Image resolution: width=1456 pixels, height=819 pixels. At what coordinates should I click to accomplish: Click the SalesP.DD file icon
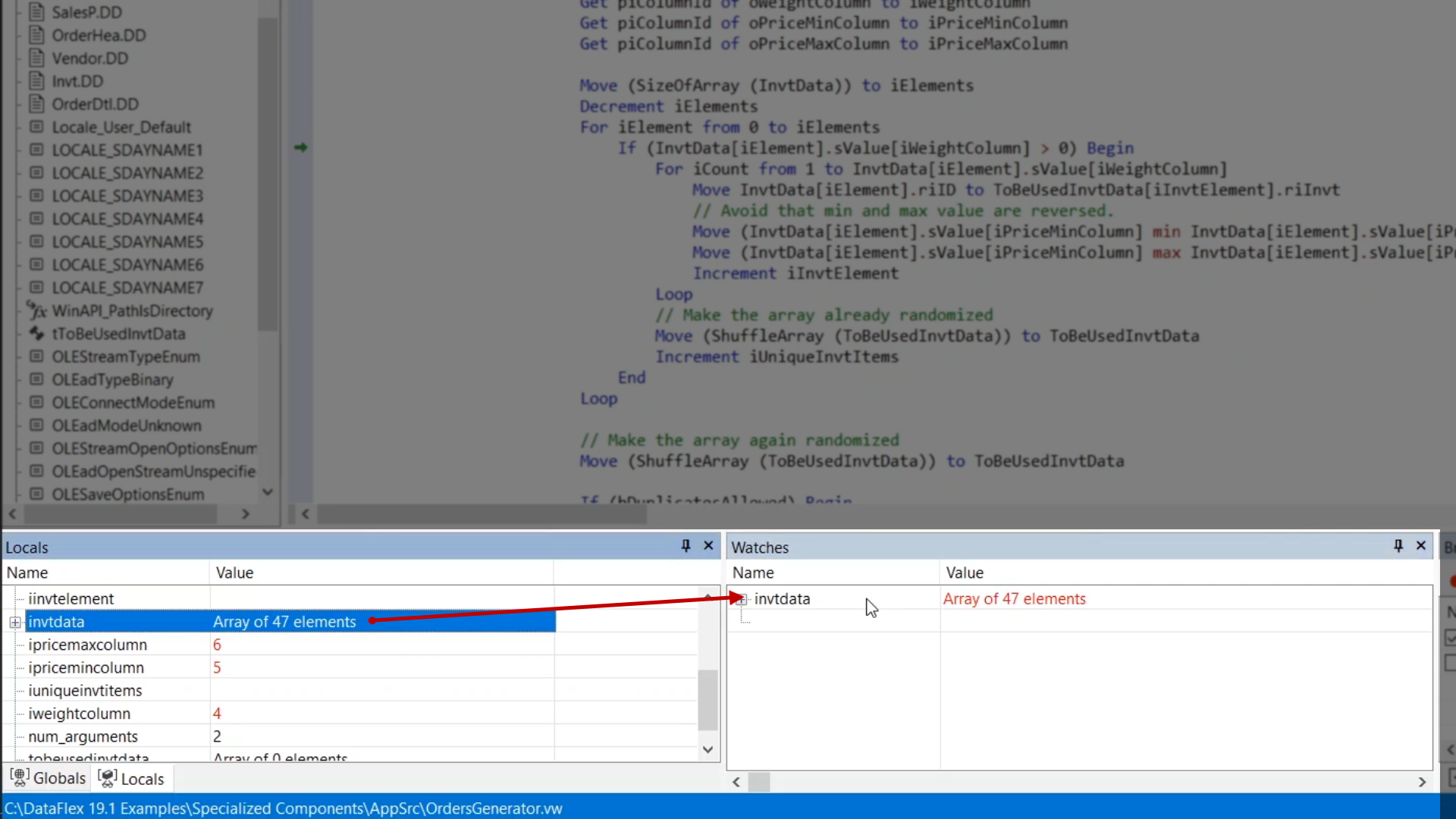(x=36, y=12)
